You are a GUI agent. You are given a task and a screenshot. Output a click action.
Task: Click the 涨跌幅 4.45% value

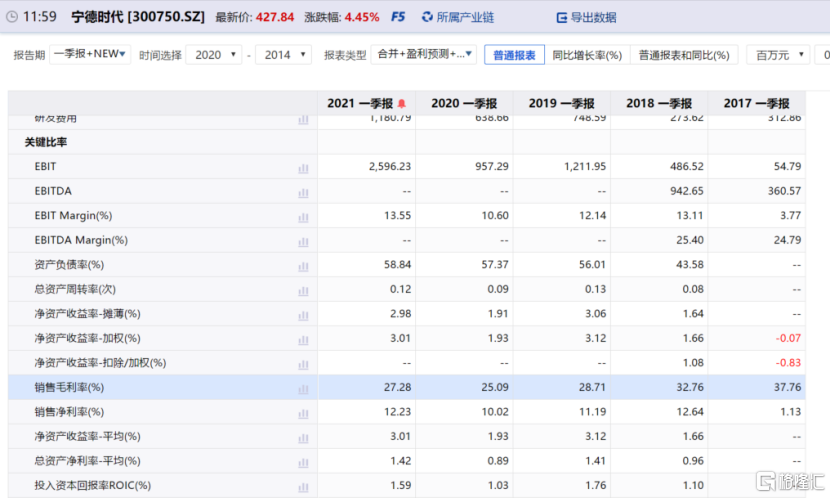pos(362,17)
